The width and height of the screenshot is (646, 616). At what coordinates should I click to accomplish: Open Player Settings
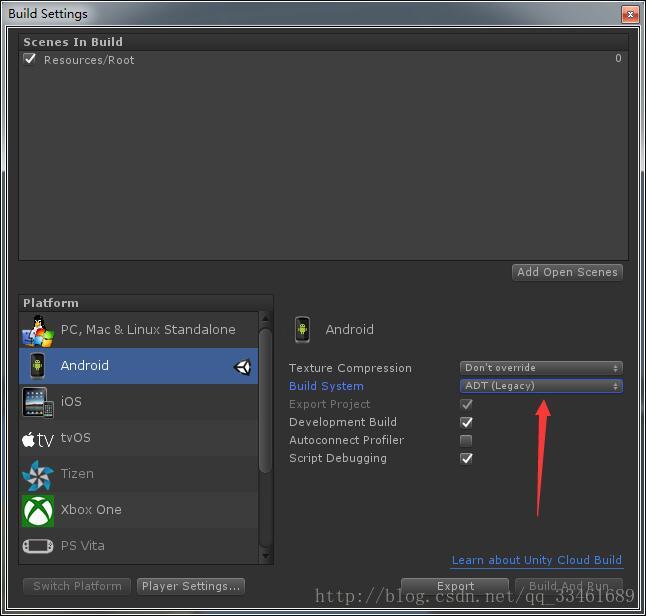pyautogui.click(x=191, y=586)
